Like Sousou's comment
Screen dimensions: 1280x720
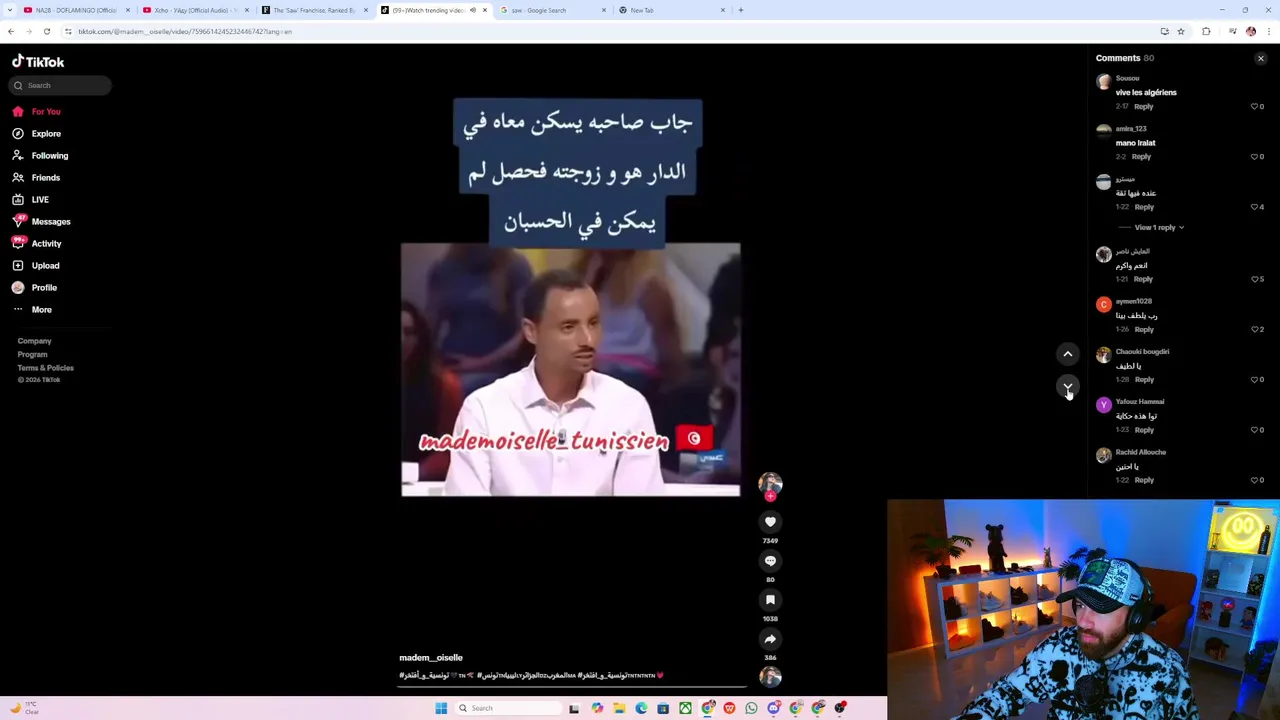click(x=1255, y=107)
